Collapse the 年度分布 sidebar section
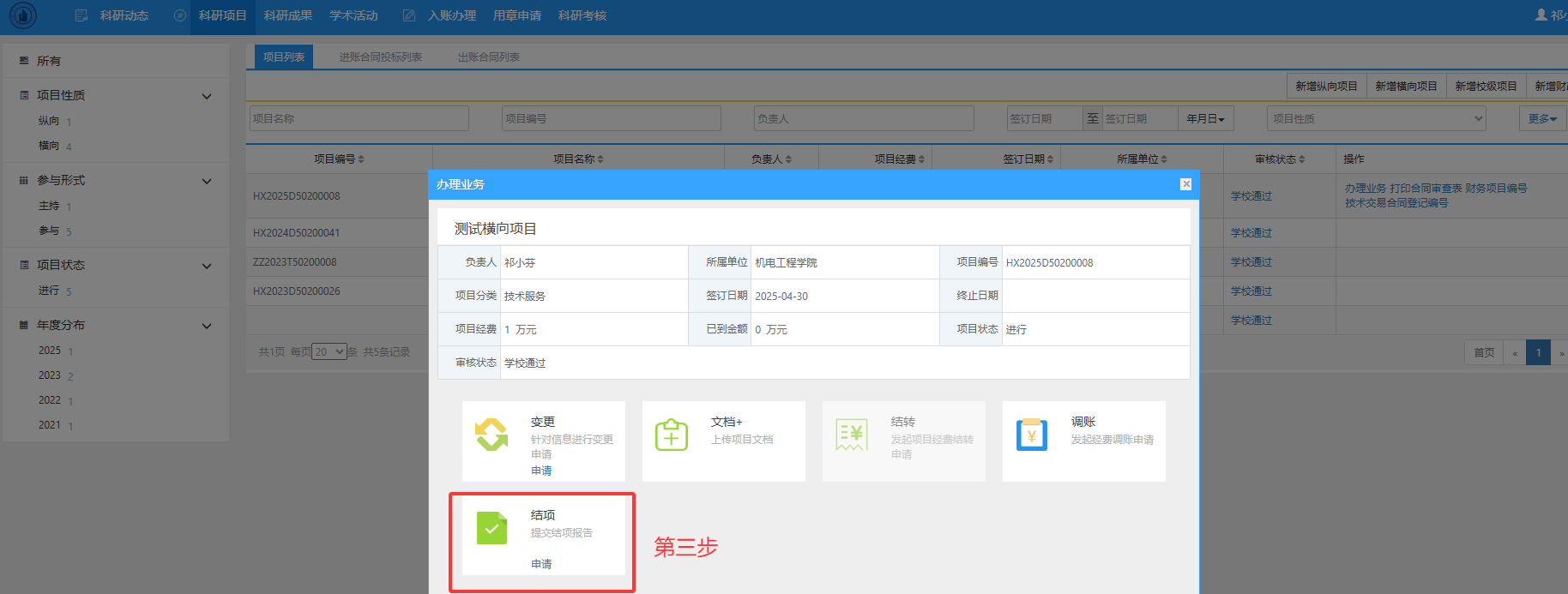This screenshot has height=594, width=1568. [x=207, y=326]
